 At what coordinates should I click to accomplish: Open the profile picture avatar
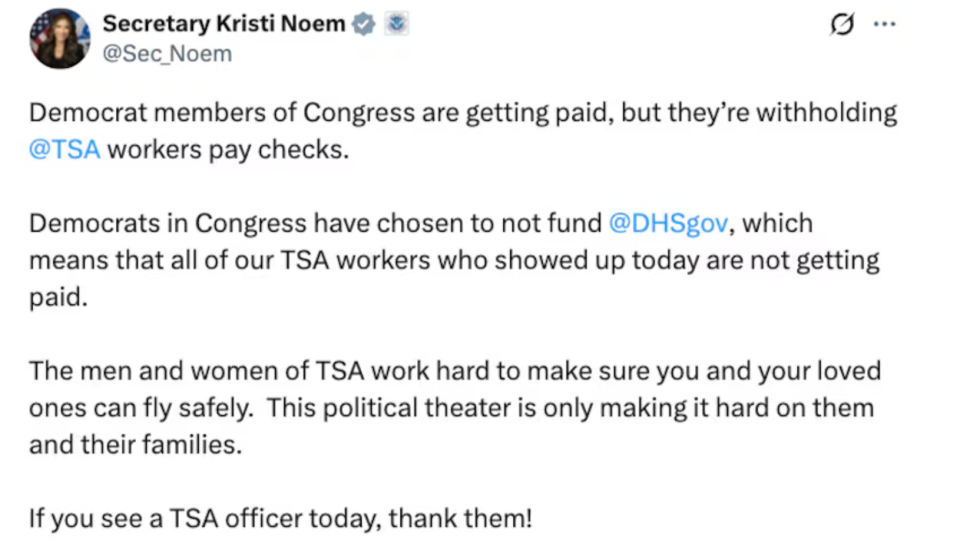(60, 38)
